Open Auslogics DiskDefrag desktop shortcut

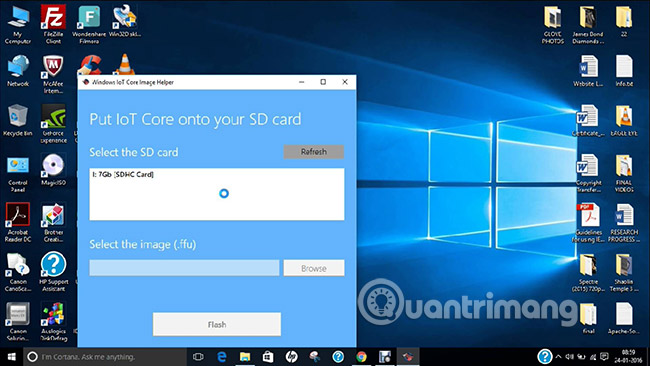(x=53, y=322)
